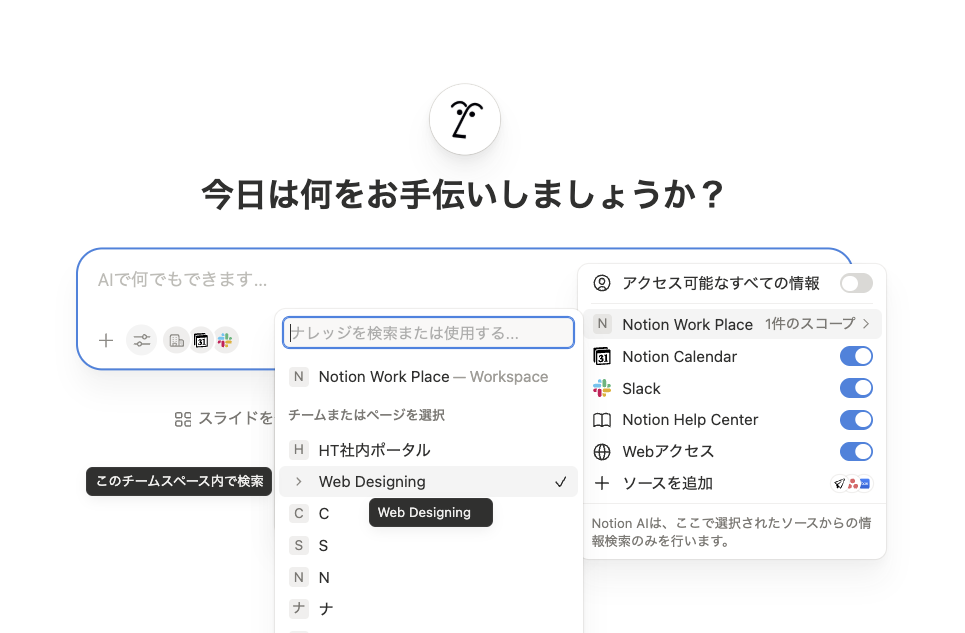The height and width of the screenshot is (633, 965).
Task: Click the N icon of Notion Work Place — Workspace
Action: pos(298,376)
